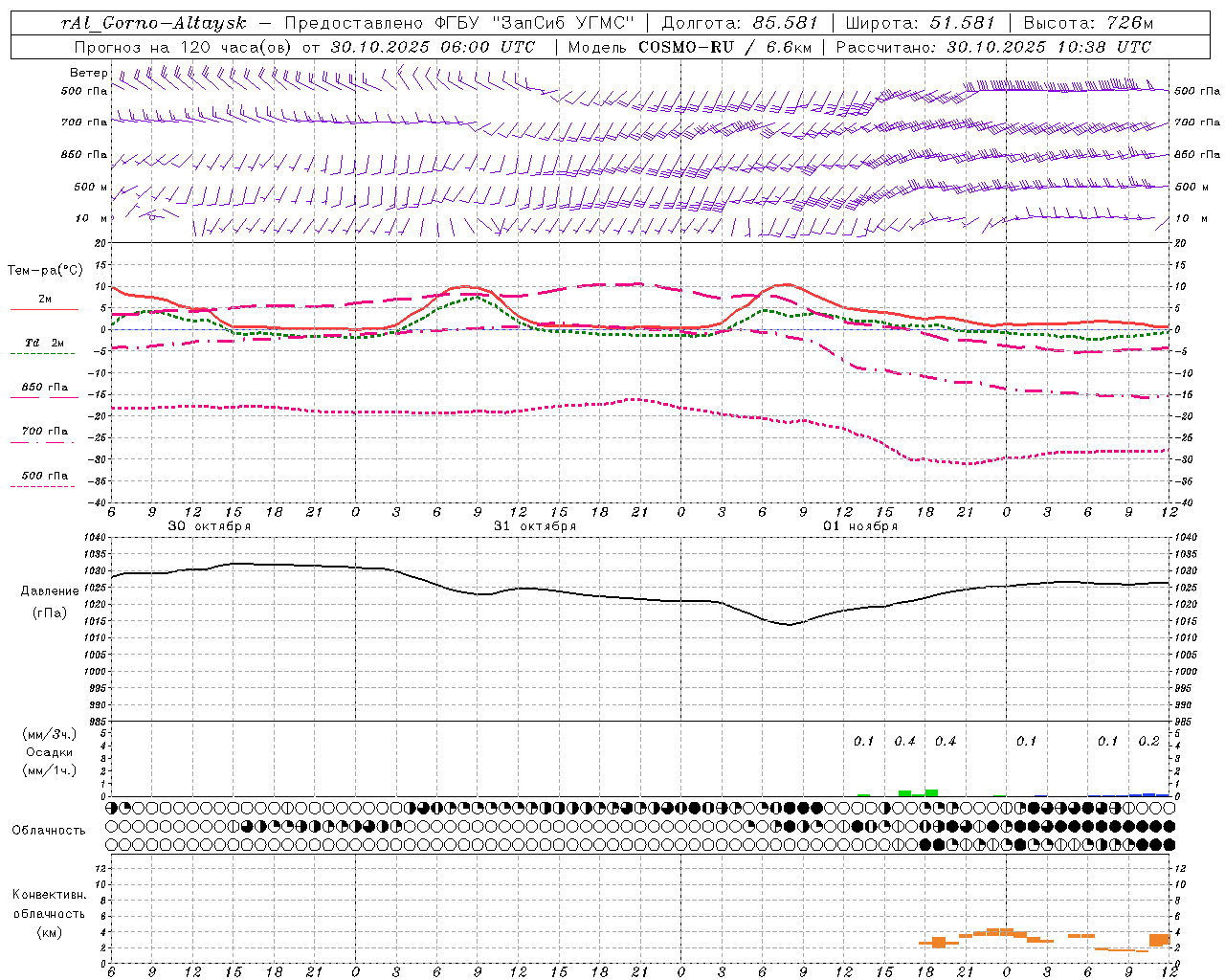Screen dimensions: 1225x980
Task: Click the left-axis pressure tick 1040
Action: pos(97,538)
